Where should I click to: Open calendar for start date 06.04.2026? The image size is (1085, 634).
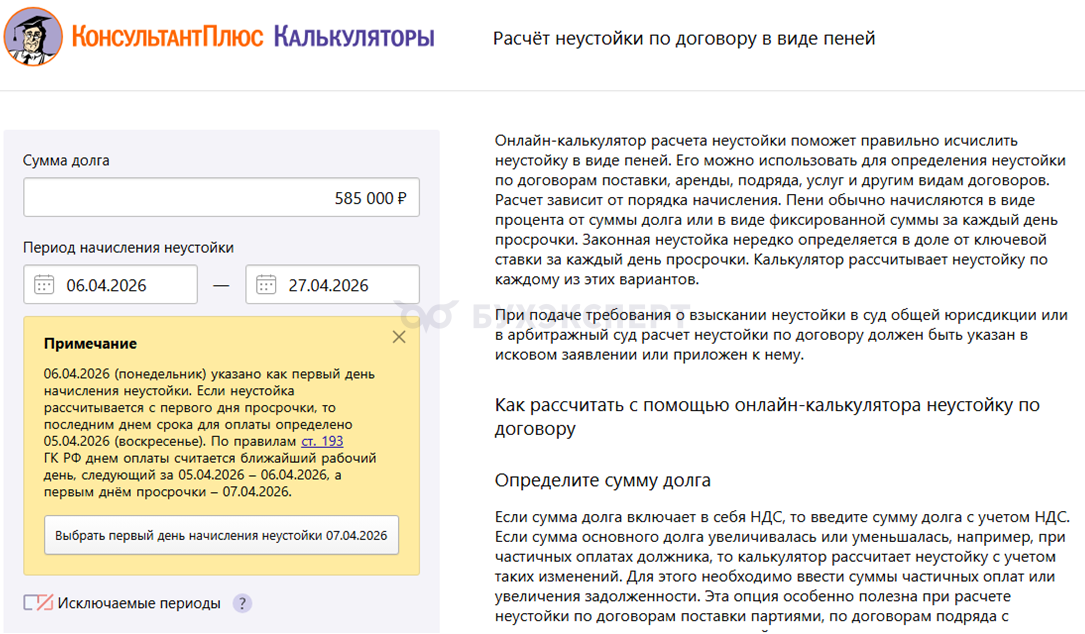44,284
